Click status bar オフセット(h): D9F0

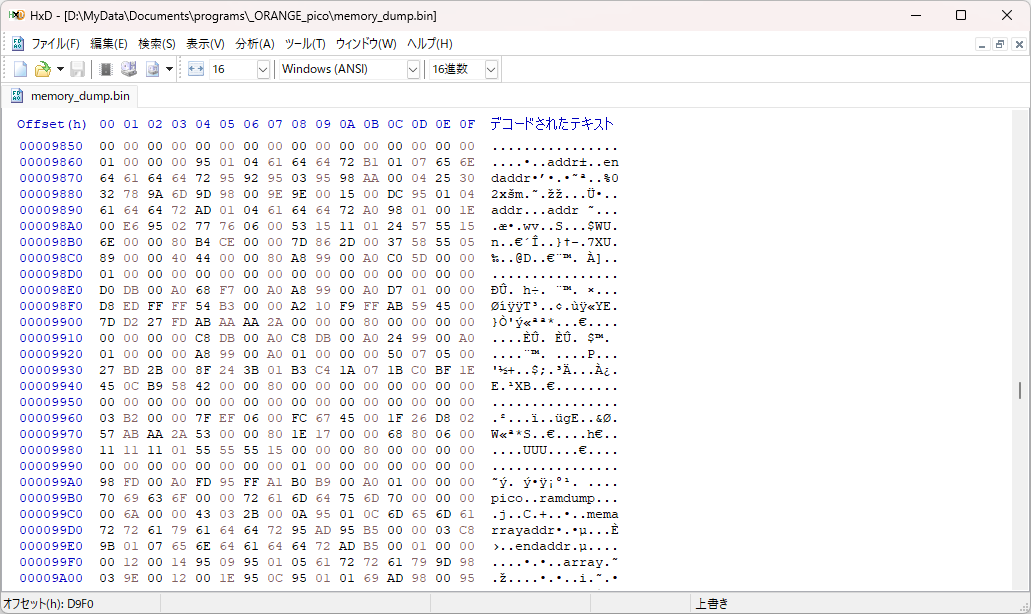tap(49, 603)
